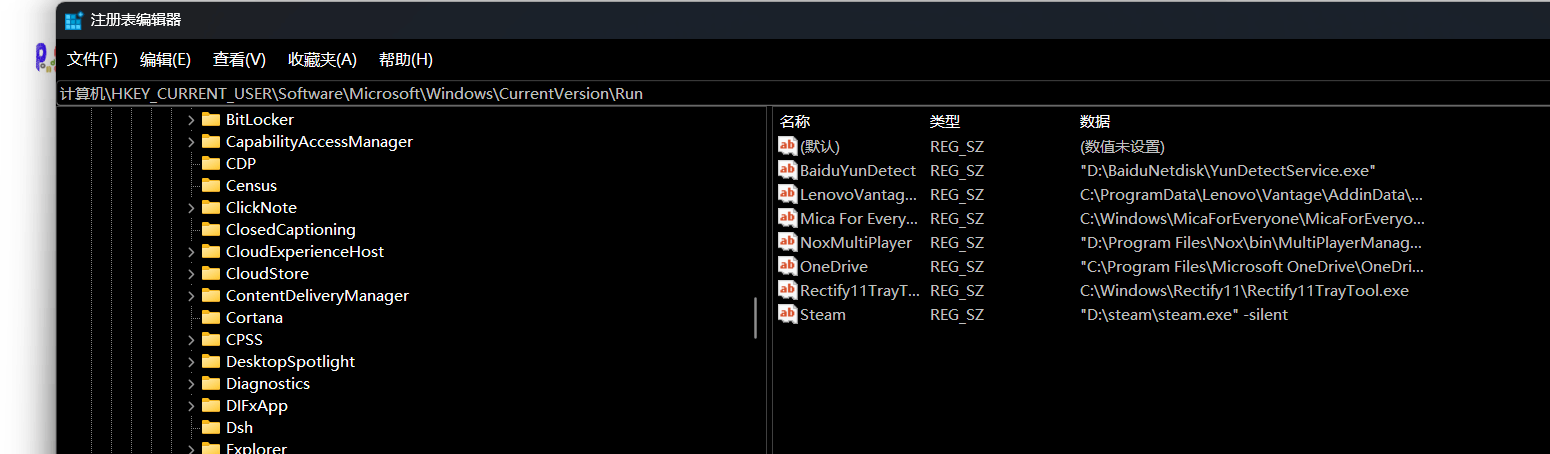
Task: Open the 查看(V) menu
Action: (239, 60)
